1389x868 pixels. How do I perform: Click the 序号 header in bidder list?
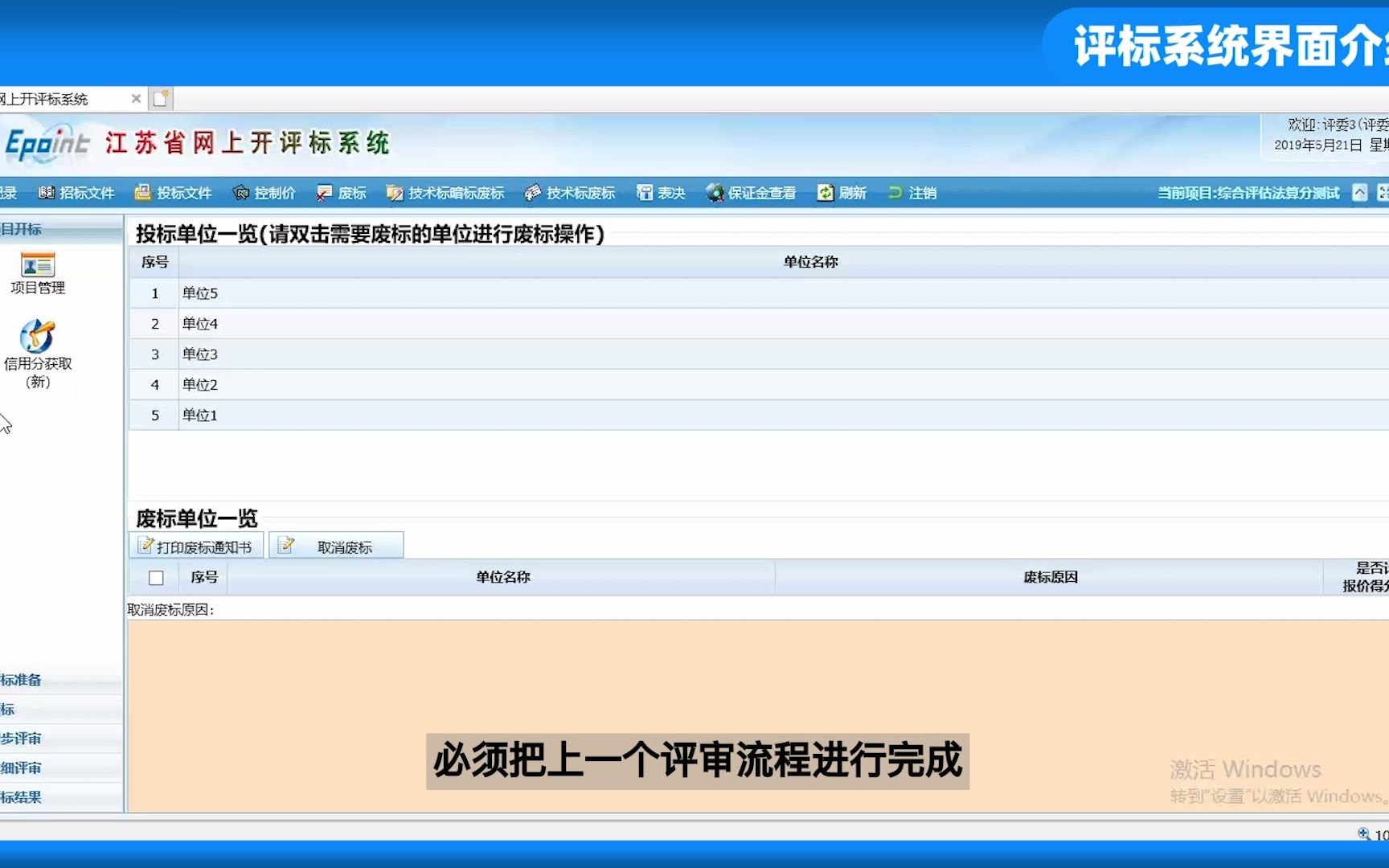154,262
